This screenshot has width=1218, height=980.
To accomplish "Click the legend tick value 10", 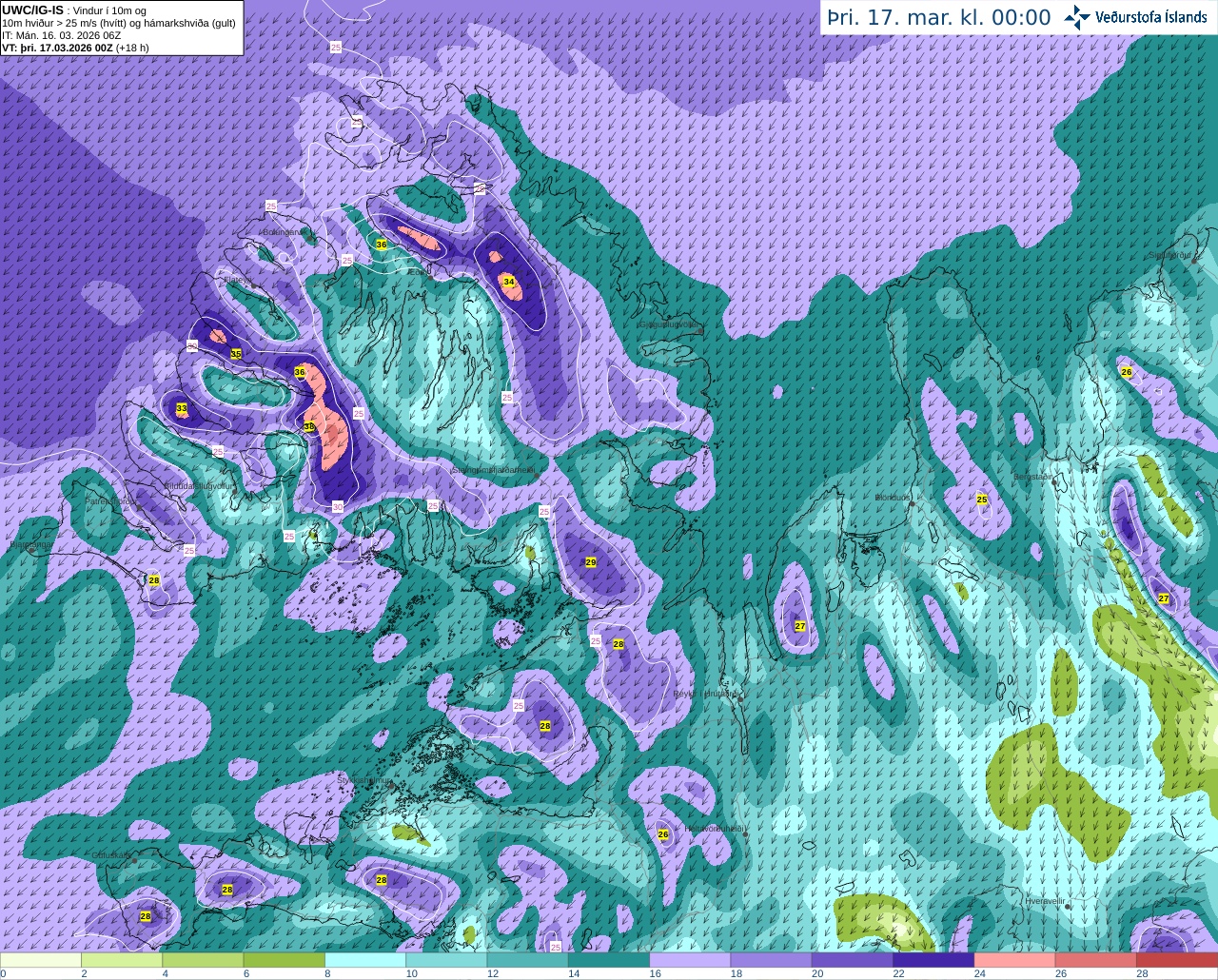I will pos(411,973).
